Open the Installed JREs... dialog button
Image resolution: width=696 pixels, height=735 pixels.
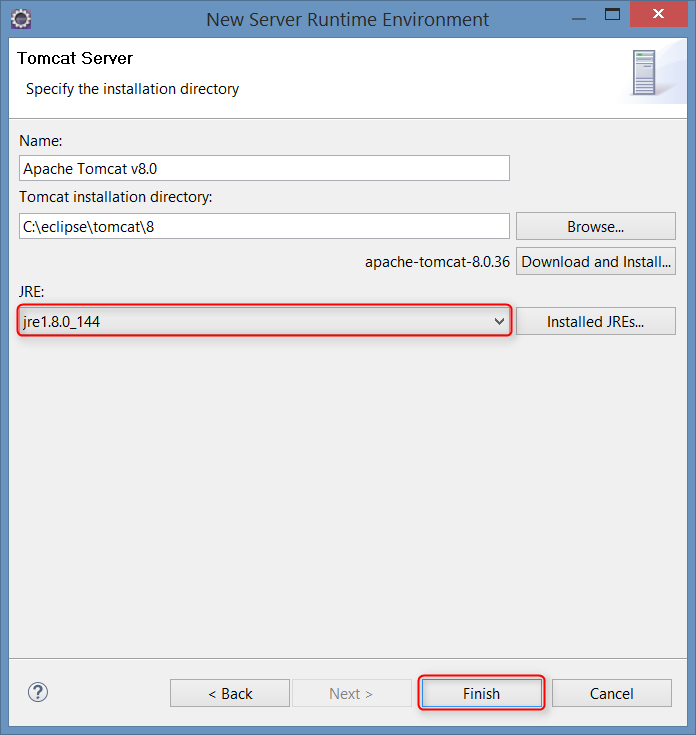tap(596, 322)
